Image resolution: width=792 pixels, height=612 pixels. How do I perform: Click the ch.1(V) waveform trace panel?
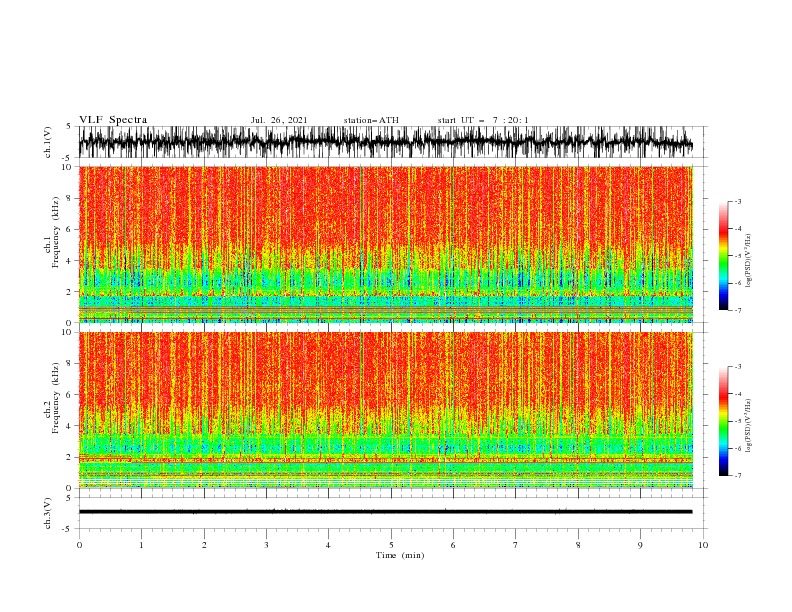pos(392,142)
